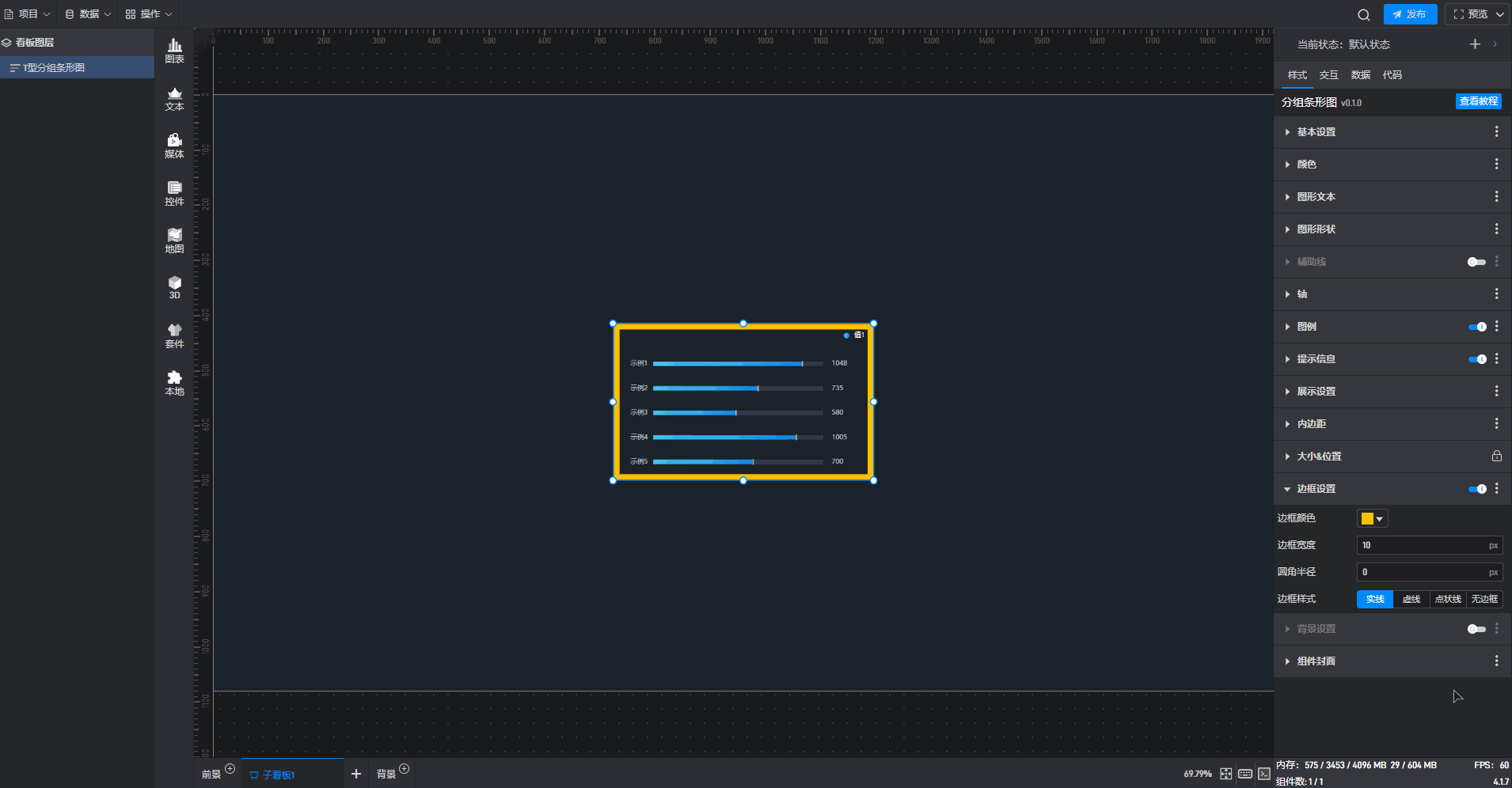The height and width of the screenshot is (788, 1512).
Task: Enable the 背景设置 background switch
Action: pyautogui.click(x=1476, y=629)
